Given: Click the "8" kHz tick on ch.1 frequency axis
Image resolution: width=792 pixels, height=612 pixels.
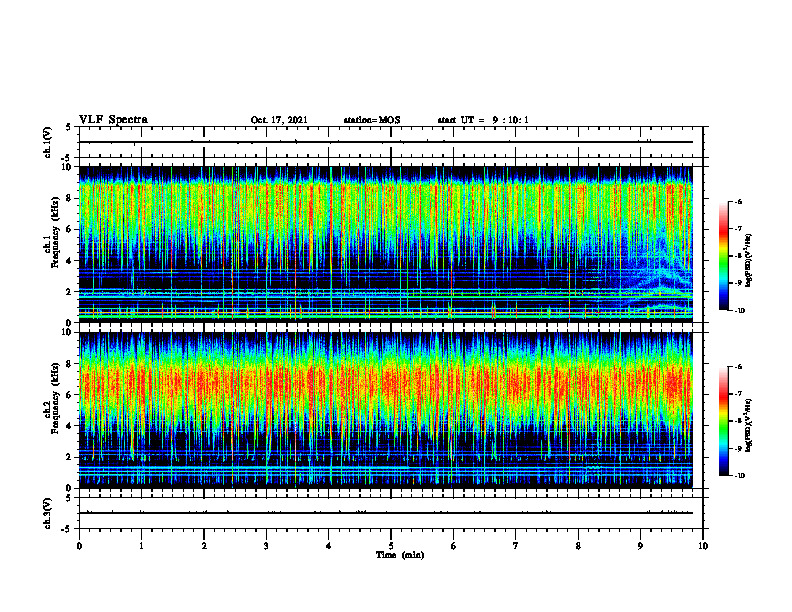Looking at the screenshot, I should [x=70, y=198].
